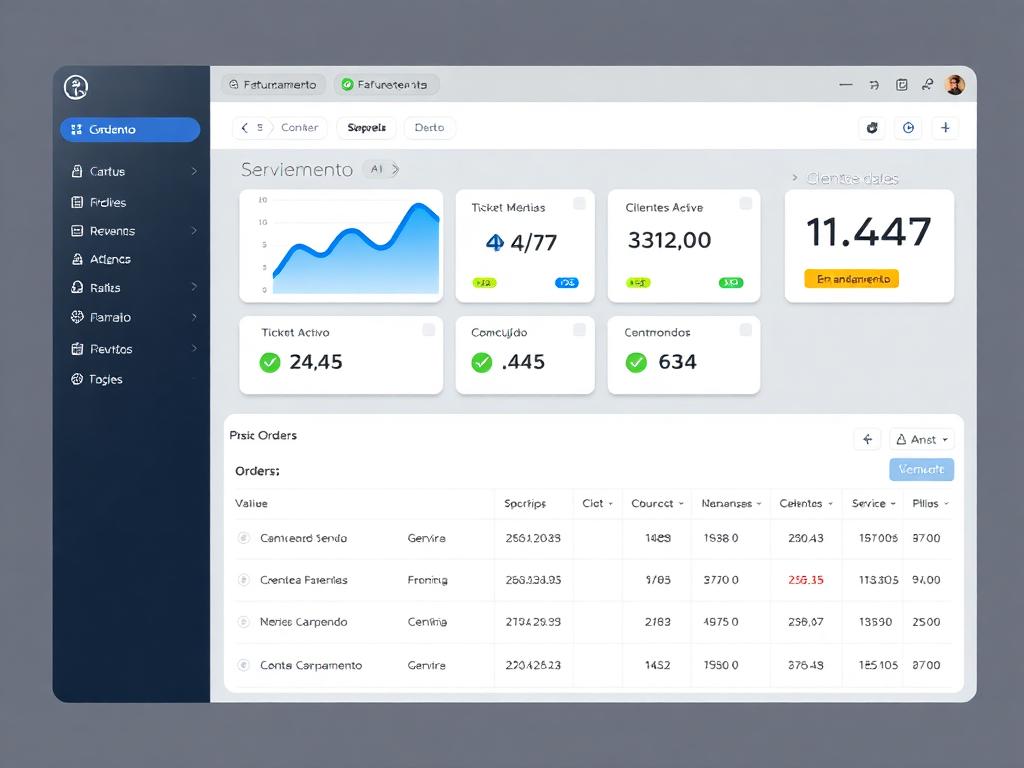The height and width of the screenshot is (768, 1024).
Task: Expand the AI selector beside Serviemento
Action: tap(381, 169)
